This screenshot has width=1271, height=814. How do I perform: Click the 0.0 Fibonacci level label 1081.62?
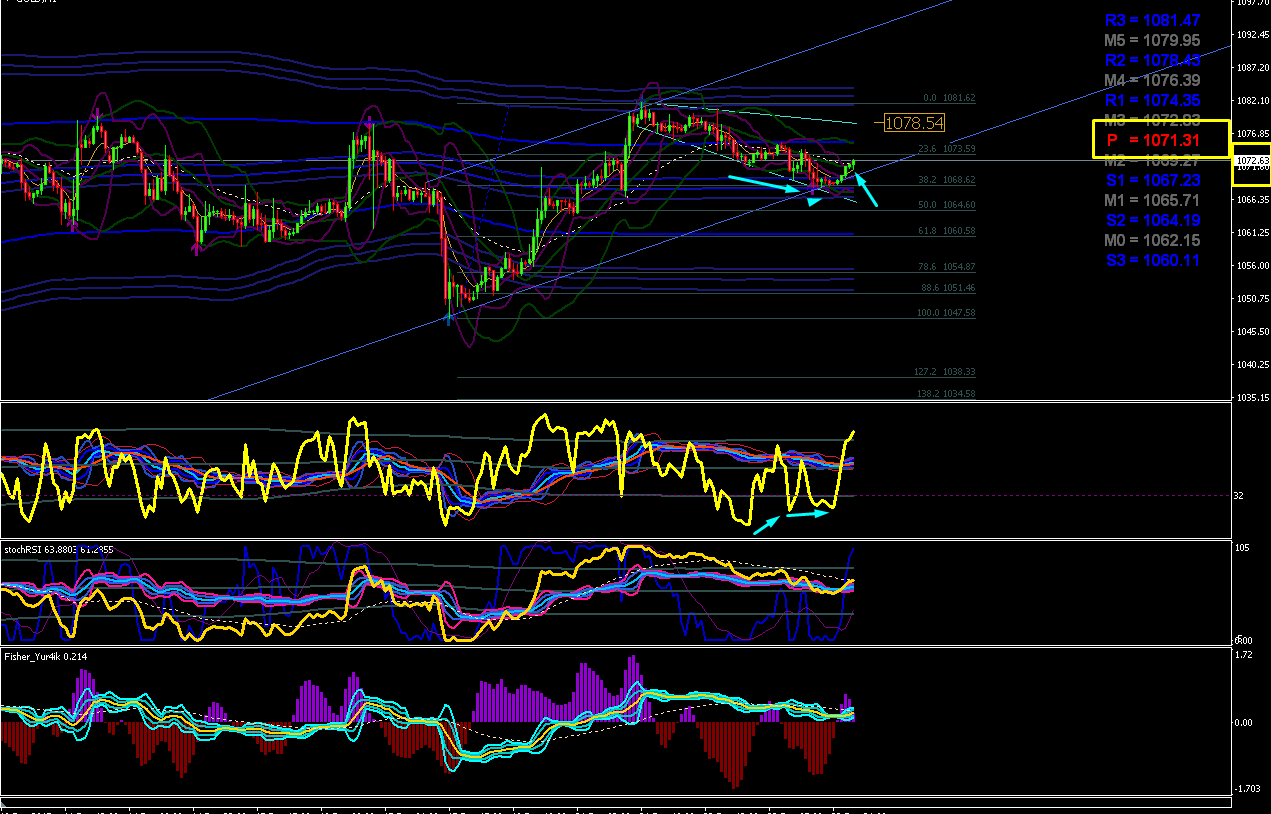tap(949, 98)
